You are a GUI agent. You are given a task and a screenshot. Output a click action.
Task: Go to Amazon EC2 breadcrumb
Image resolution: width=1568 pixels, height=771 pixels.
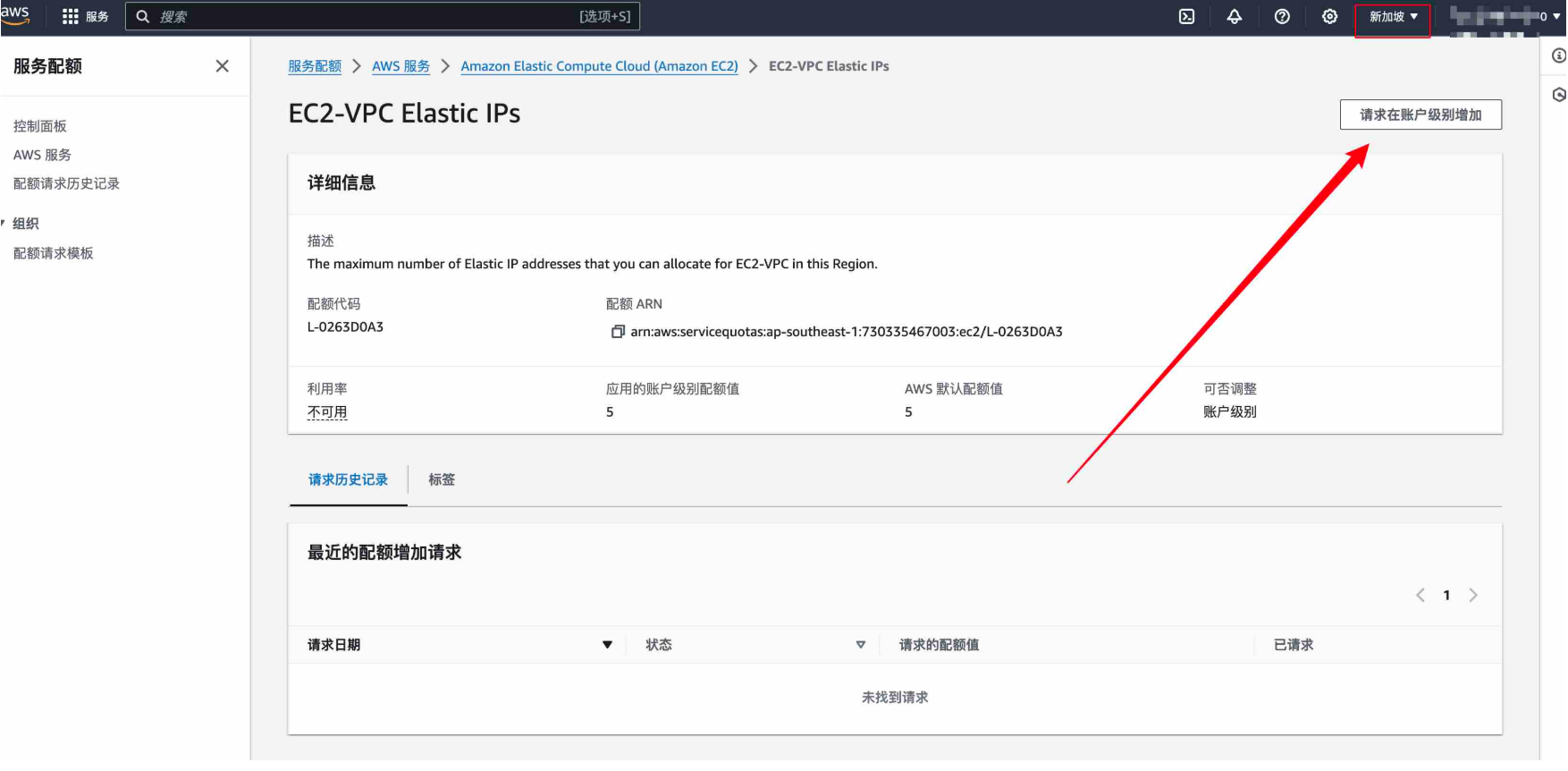tap(599, 66)
